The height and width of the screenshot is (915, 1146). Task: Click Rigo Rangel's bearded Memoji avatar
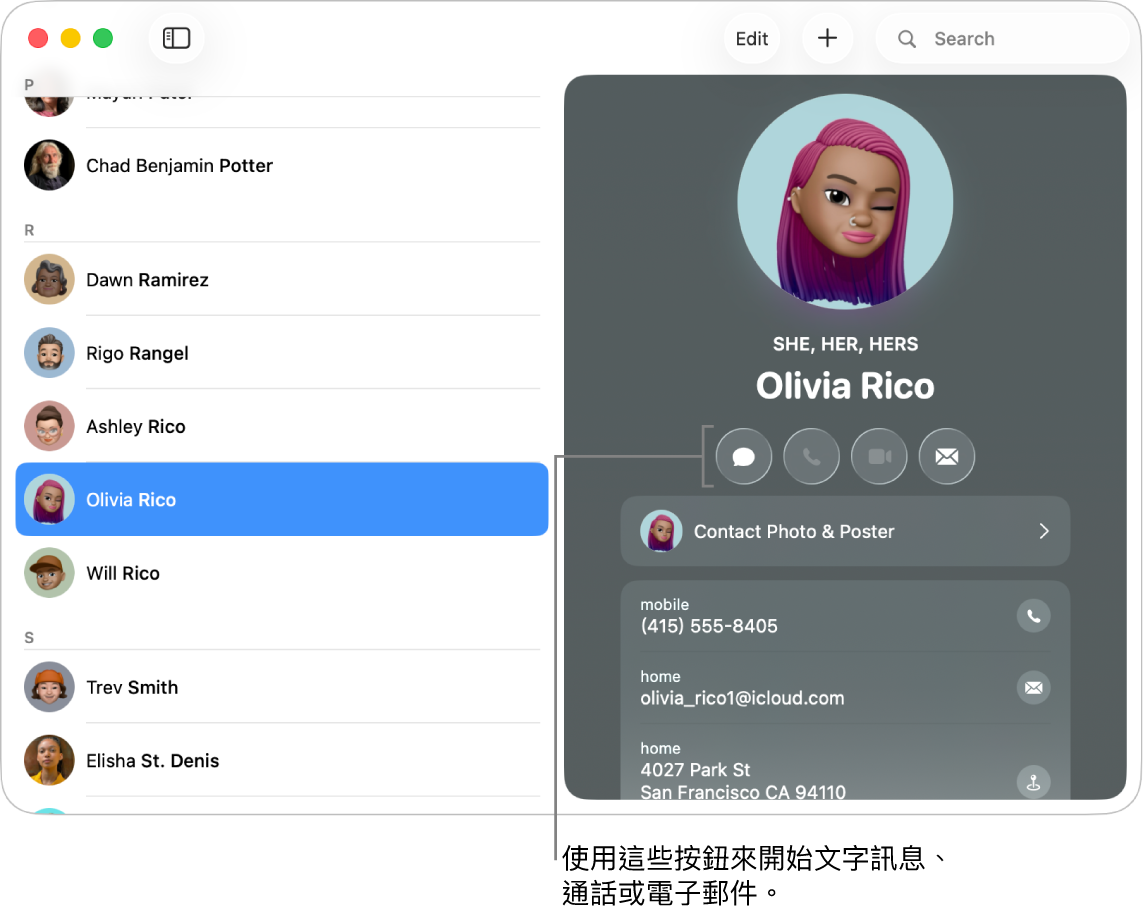tap(49, 352)
